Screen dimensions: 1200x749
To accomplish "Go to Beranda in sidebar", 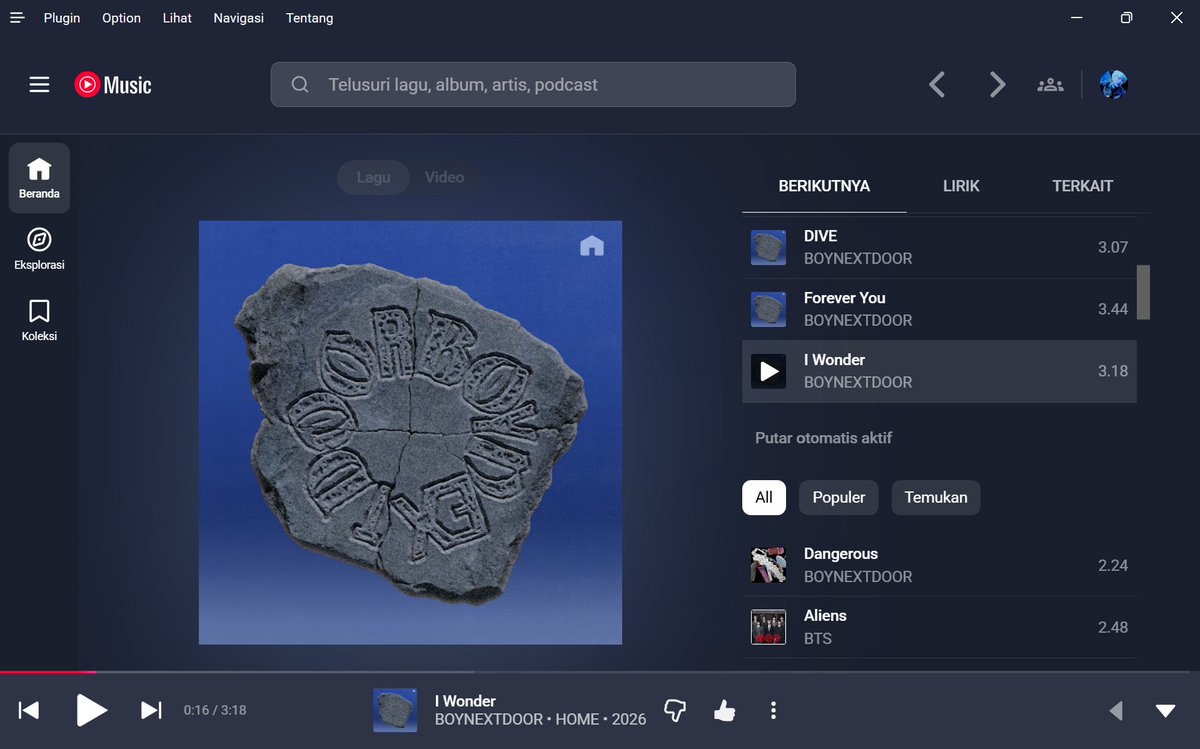I will click(39, 178).
